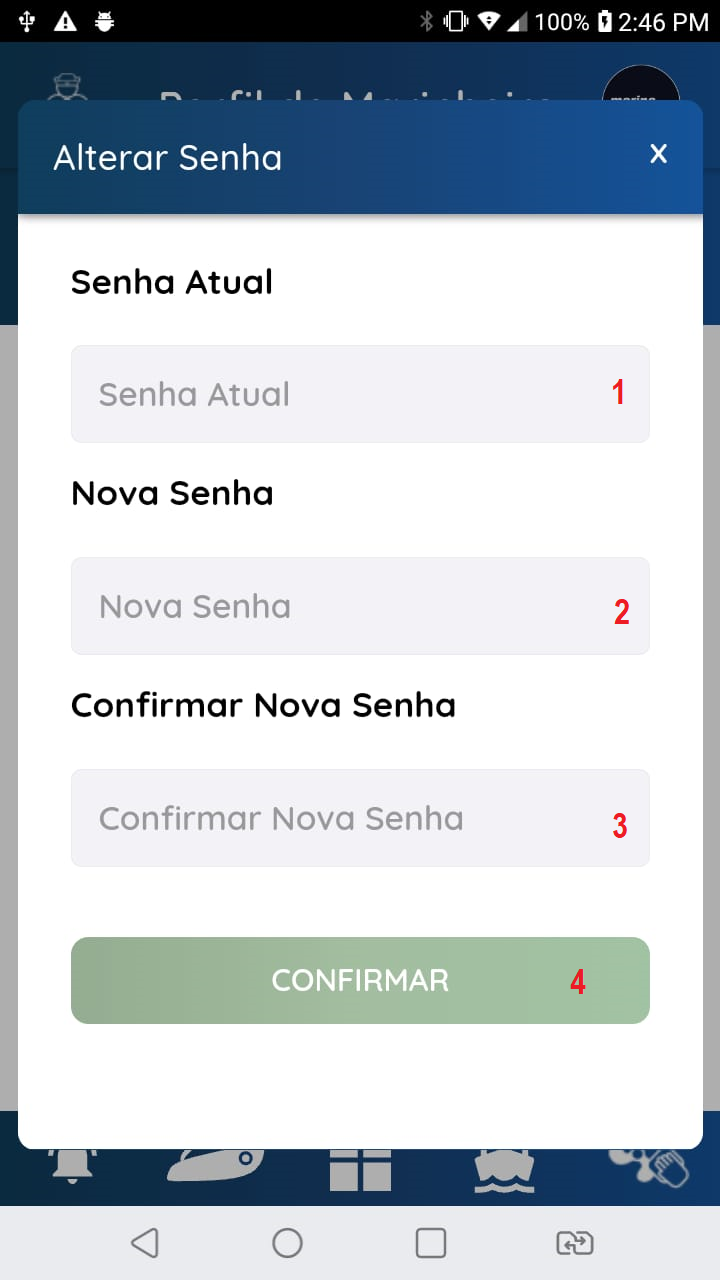Tap the Senha Atual input field
This screenshot has height=1280, width=720.
[x=360, y=394]
